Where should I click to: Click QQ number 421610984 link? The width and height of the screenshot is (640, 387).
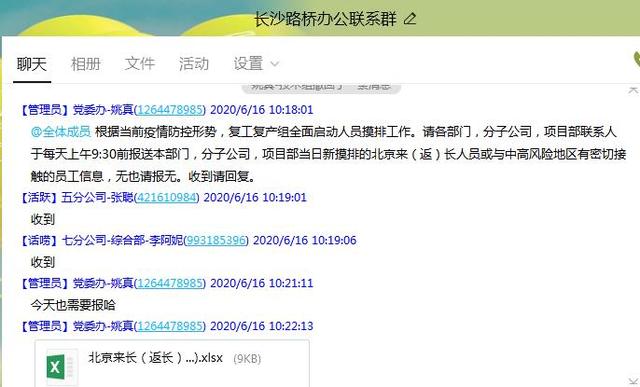(167, 198)
